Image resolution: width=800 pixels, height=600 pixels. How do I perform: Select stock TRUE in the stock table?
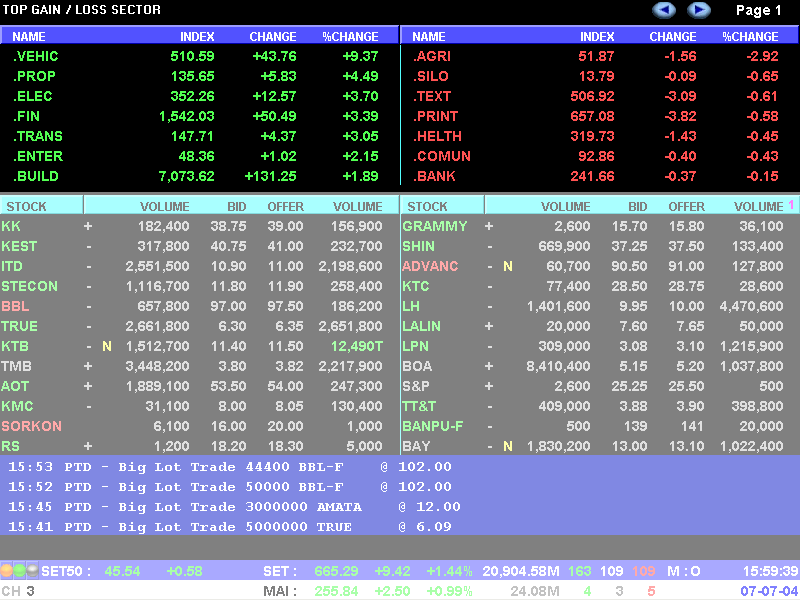tap(19, 326)
